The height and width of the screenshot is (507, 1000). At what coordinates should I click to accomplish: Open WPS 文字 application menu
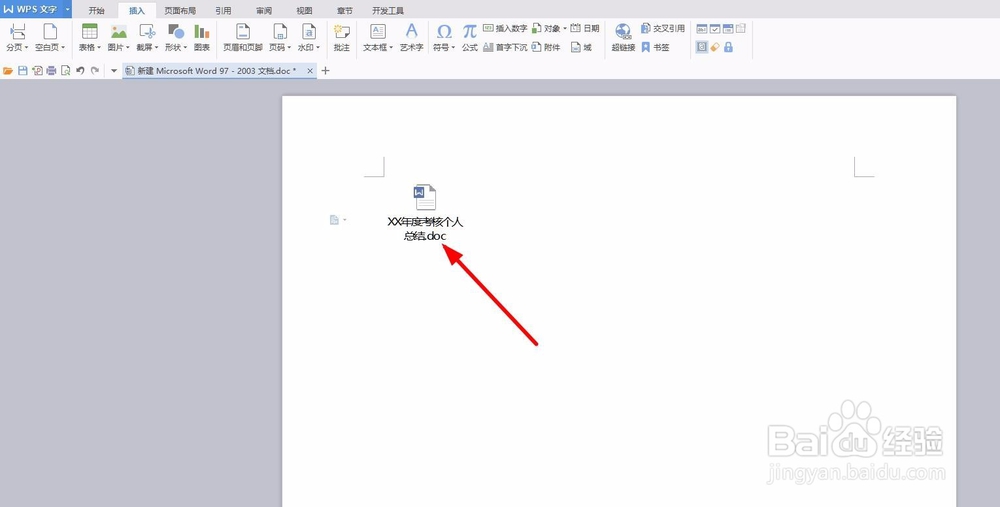coord(36,9)
